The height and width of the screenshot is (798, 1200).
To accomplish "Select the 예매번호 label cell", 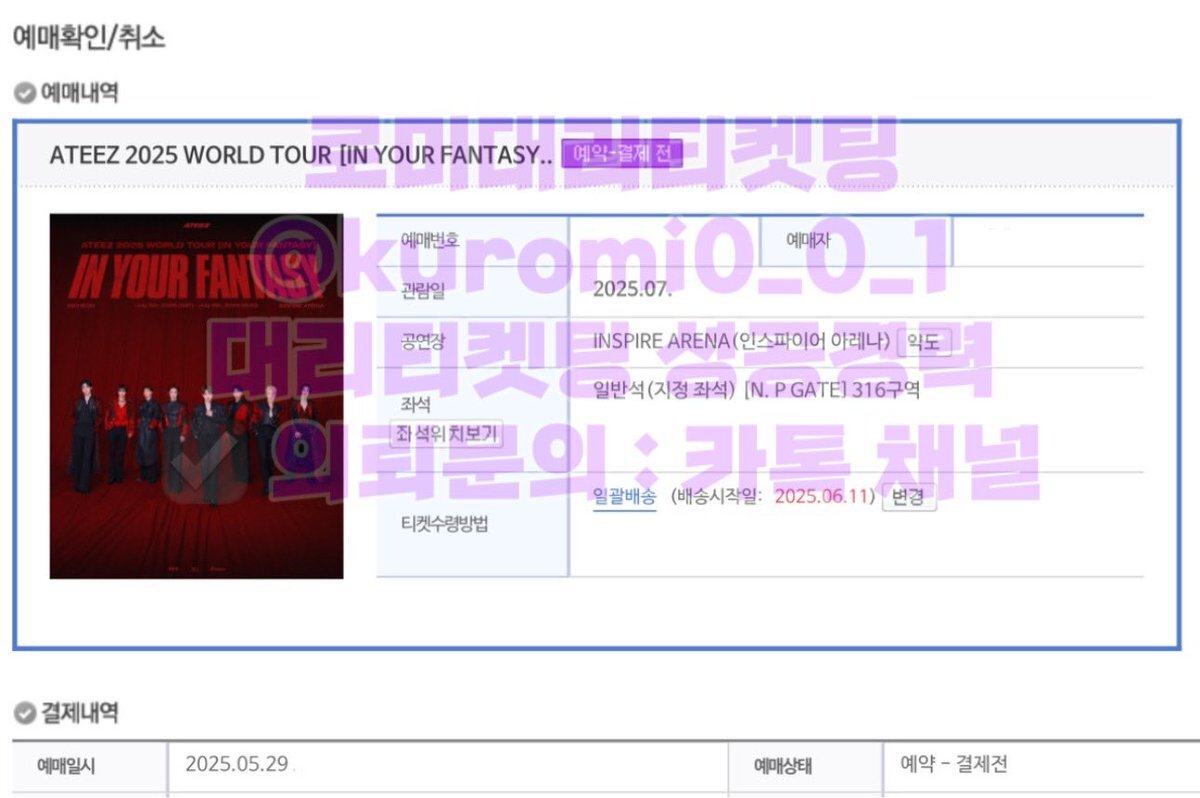I will click(x=473, y=241).
